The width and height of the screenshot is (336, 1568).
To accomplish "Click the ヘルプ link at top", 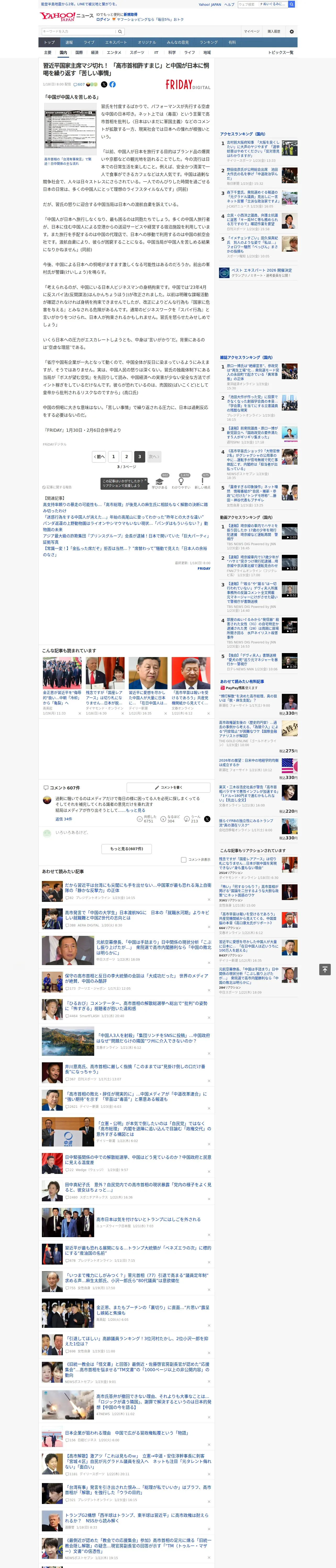I will coord(229,4).
